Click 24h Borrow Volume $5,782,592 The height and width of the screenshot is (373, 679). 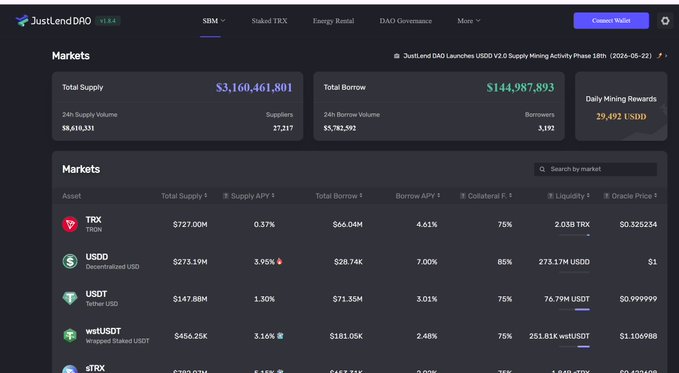340,128
